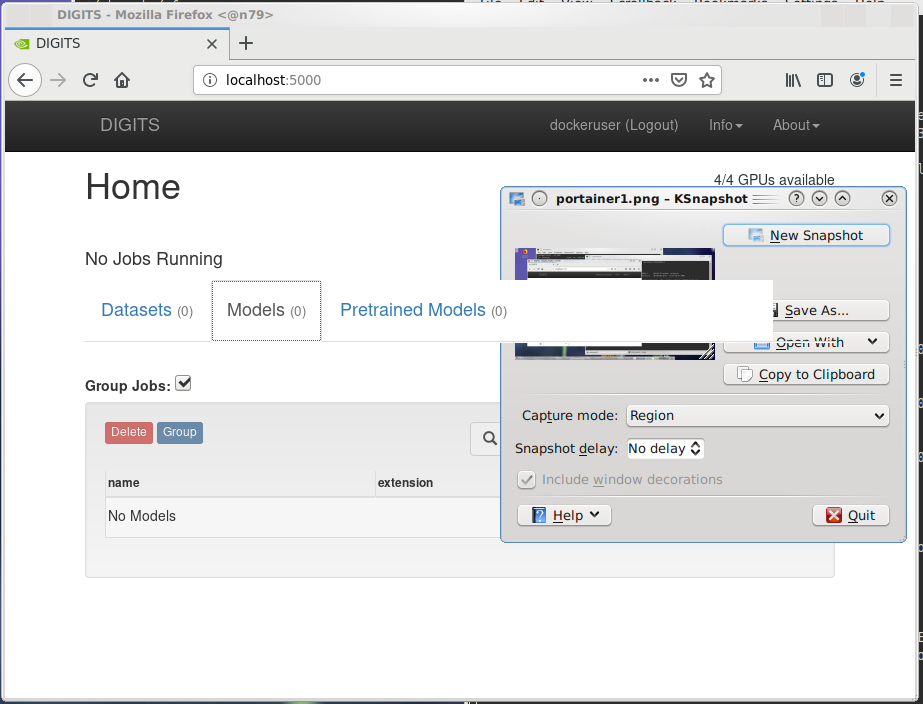The height and width of the screenshot is (704, 923).
Task: Open the Firefox account icon
Action: [x=857, y=80]
